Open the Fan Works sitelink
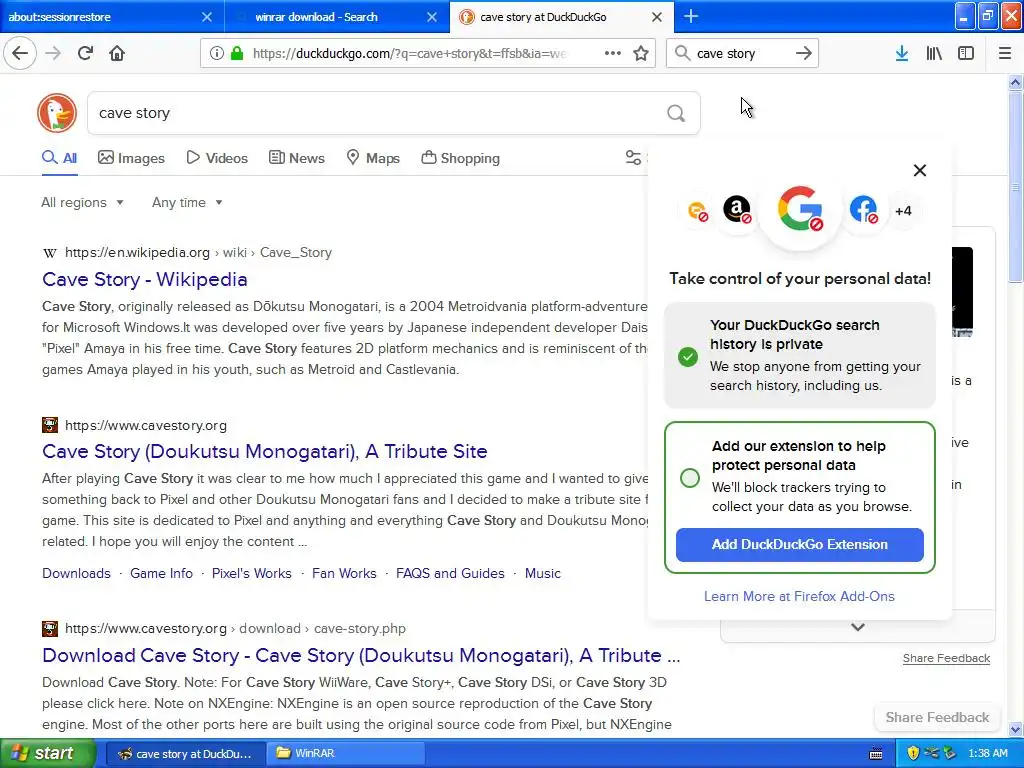This screenshot has height=768, width=1024. coord(344,573)
